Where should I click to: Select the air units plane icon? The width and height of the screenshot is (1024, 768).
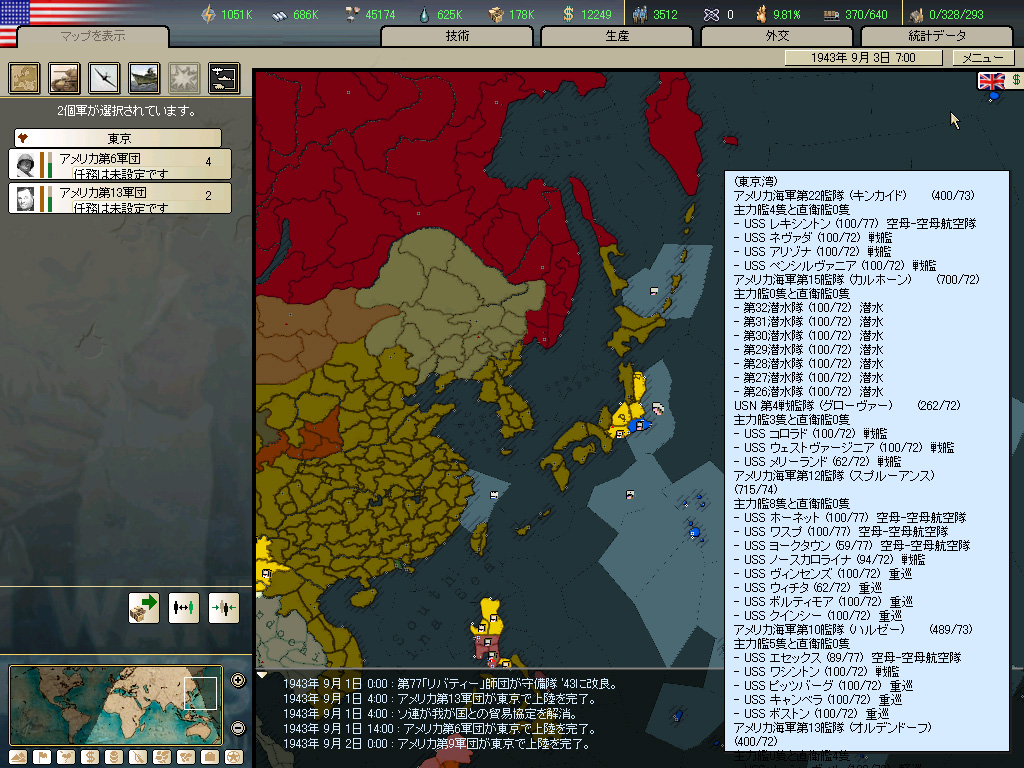(x=104, y=78)
